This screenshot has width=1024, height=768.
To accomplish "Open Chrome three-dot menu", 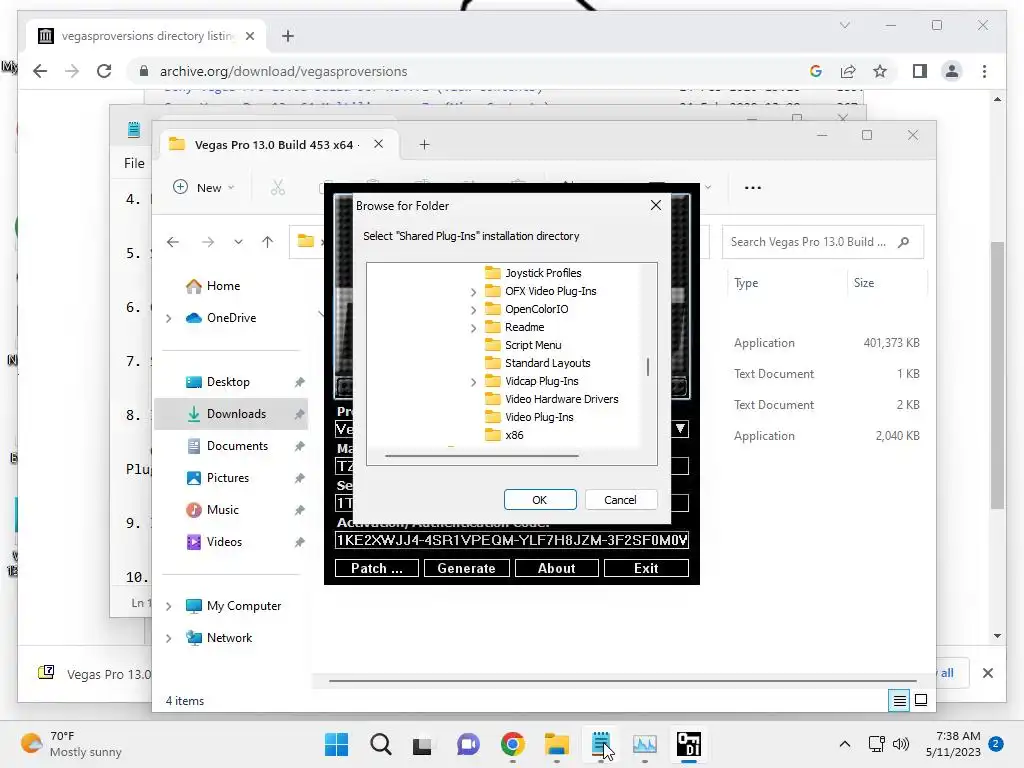I will 984,71.
